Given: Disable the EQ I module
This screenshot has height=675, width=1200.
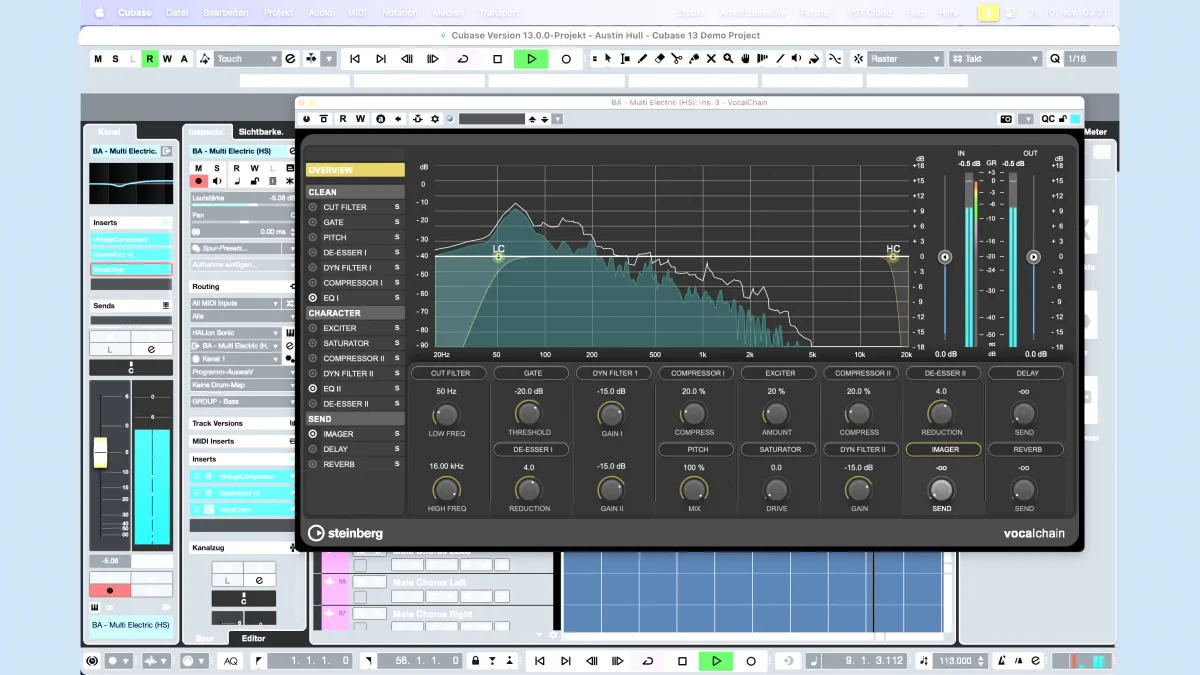Looking at the screenshot, I should point(313,298).
